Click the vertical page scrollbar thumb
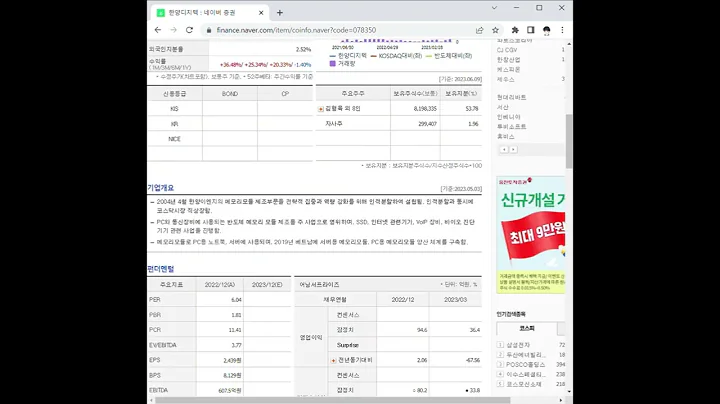720x404 pixels. 569,141
